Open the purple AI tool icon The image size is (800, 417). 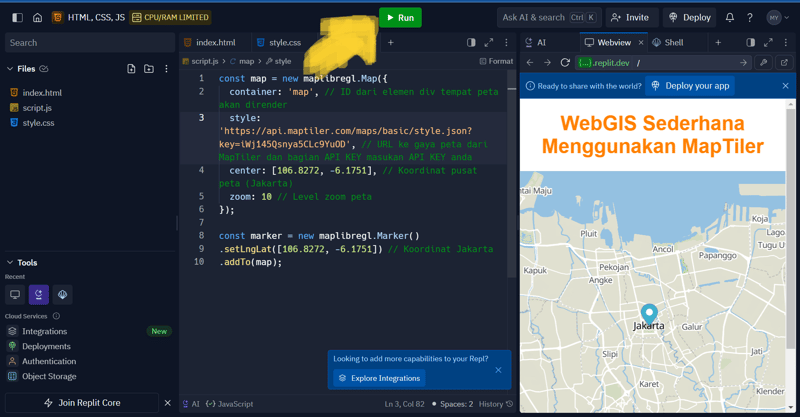[39, 295]
